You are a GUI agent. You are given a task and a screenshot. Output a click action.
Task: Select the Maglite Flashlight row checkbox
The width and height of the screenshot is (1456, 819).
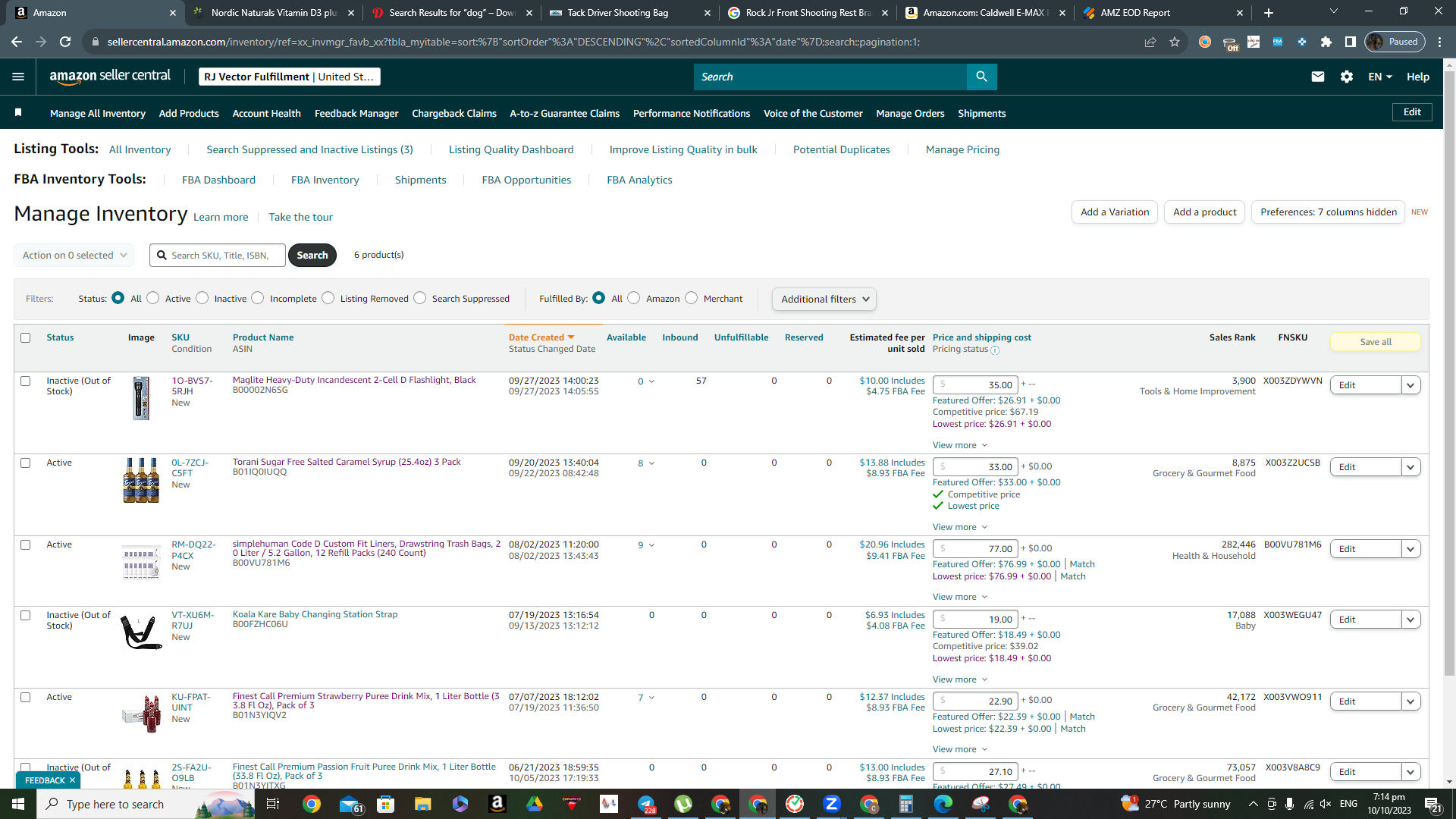[x=26, y=381]
